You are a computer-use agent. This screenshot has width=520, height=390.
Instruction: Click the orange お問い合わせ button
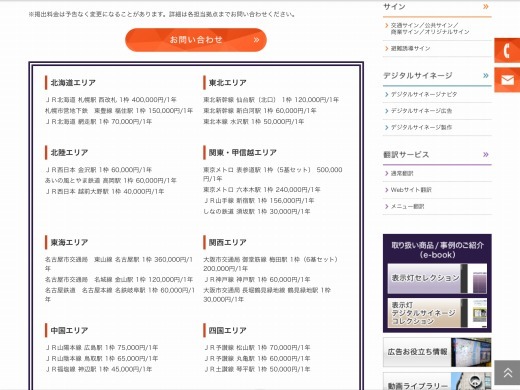[x=196, y=40]
